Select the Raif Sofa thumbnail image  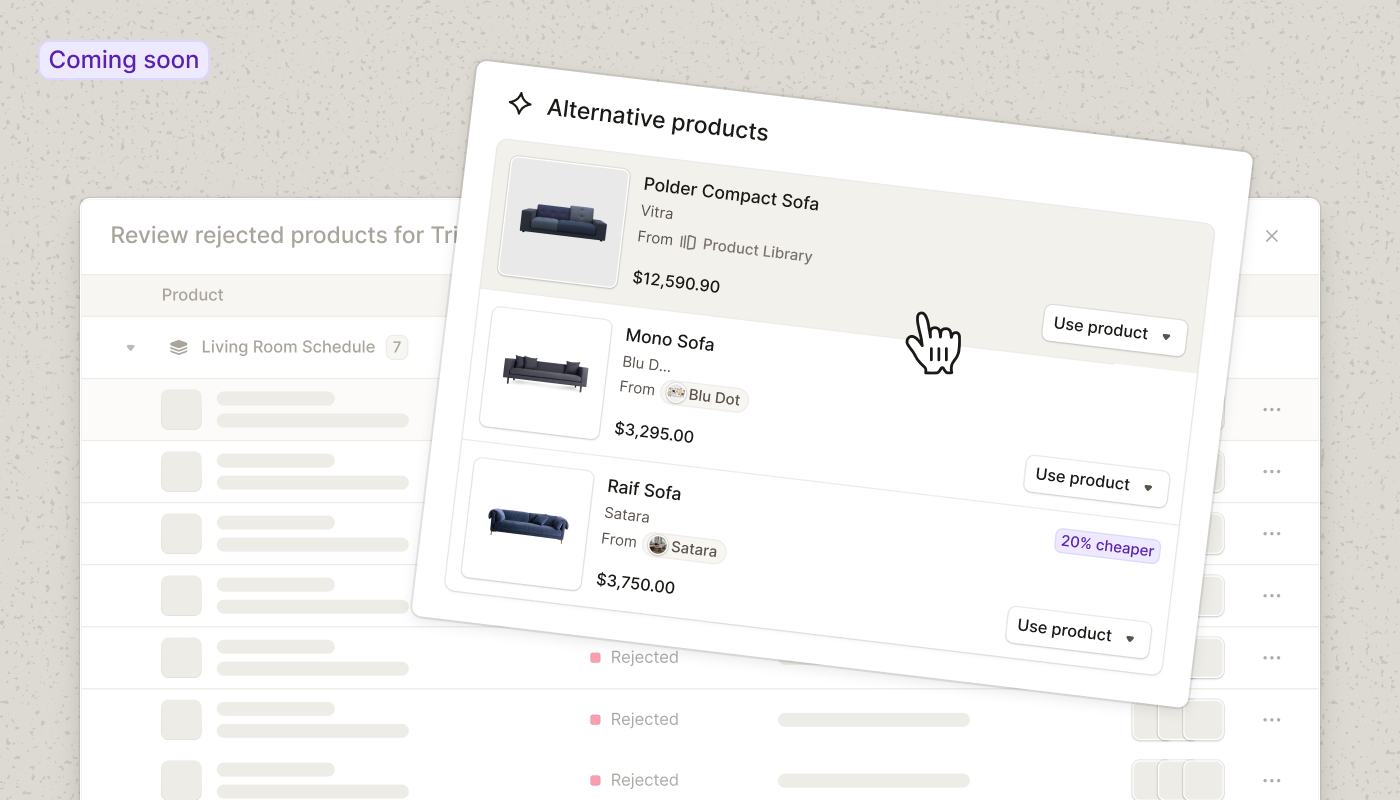click(x=528, y=523)
